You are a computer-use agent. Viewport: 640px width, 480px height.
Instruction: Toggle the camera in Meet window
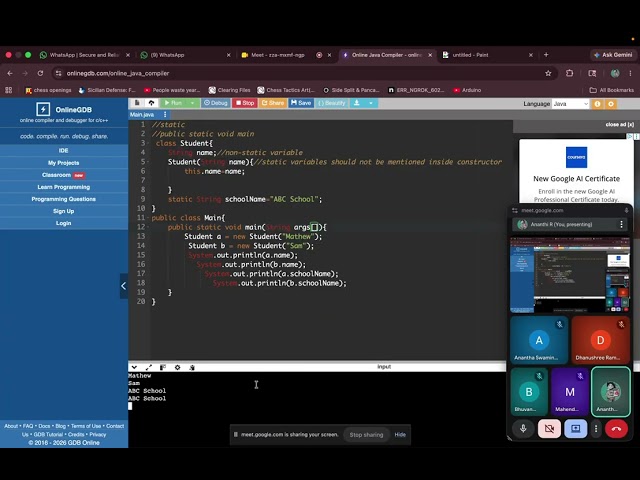(549, 429)
